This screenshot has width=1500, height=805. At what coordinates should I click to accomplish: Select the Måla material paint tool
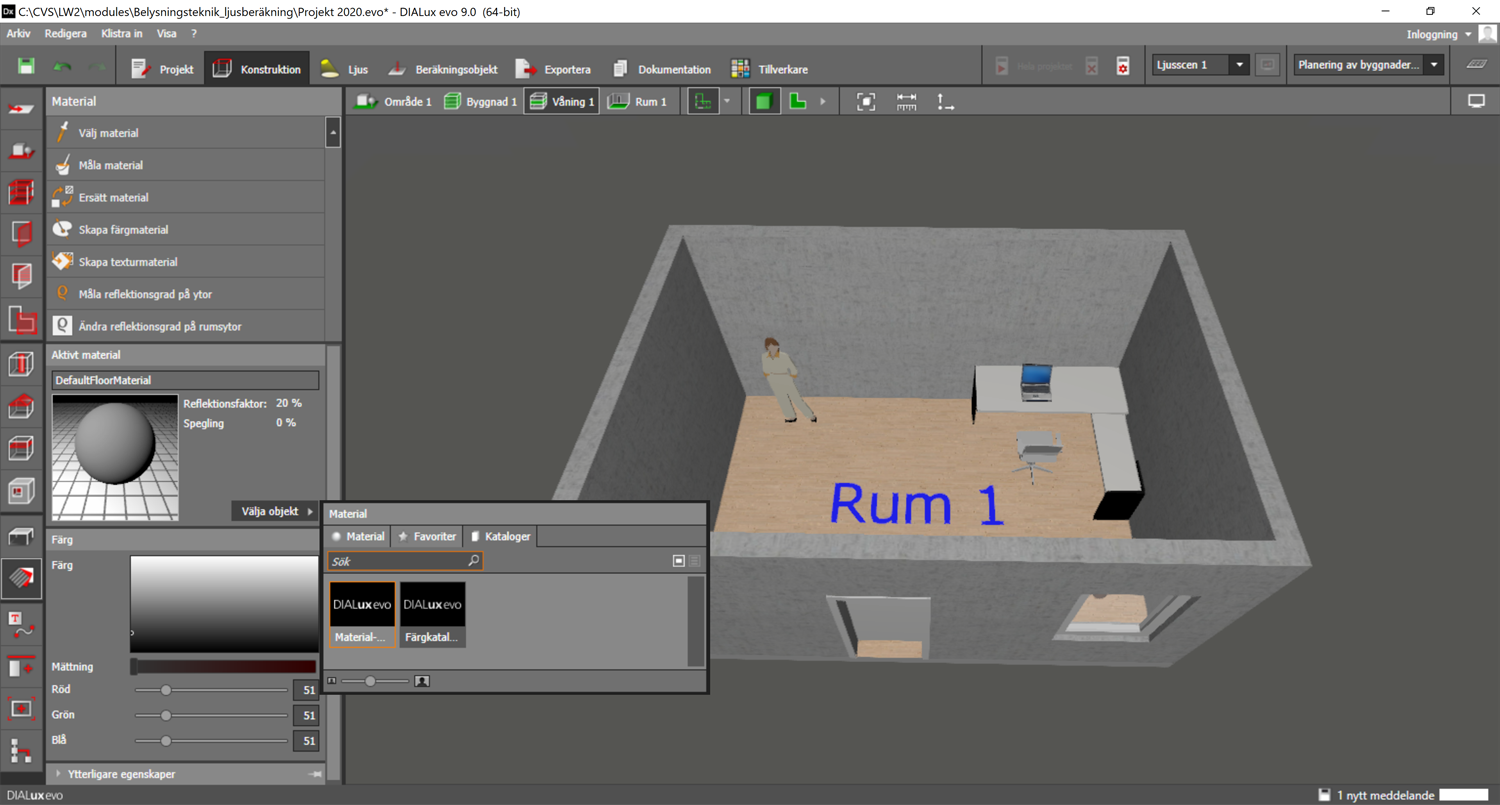tap(110, 165)
